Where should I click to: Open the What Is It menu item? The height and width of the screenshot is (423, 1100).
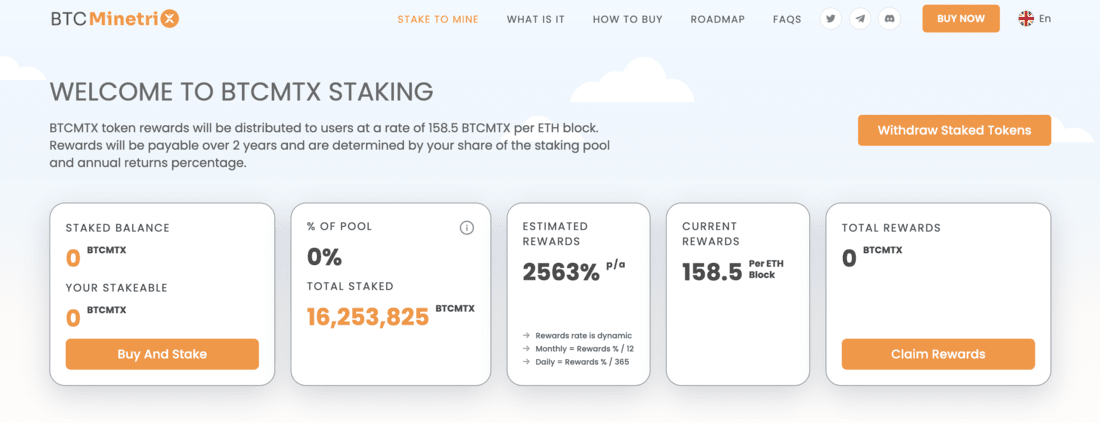[x=535, y=20]
